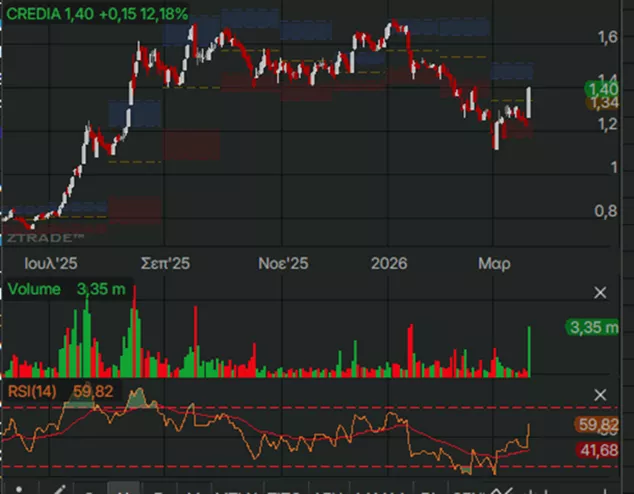Click the 0,8 level on price axis
Viewport: 634px width, 494px height.
coord(606,211)
